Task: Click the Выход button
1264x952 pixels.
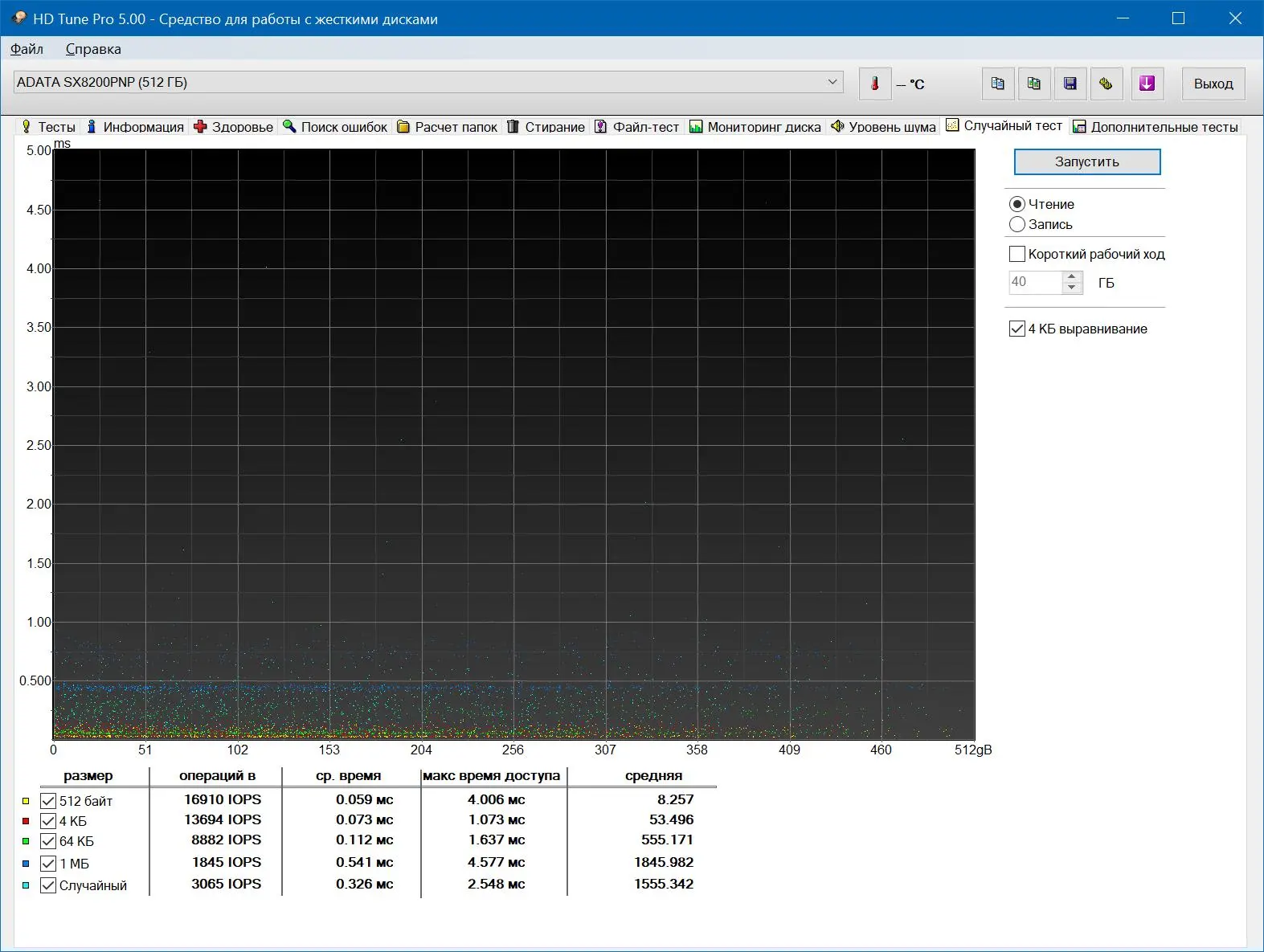Action: pyautogui.click(x=1213, y=84)
